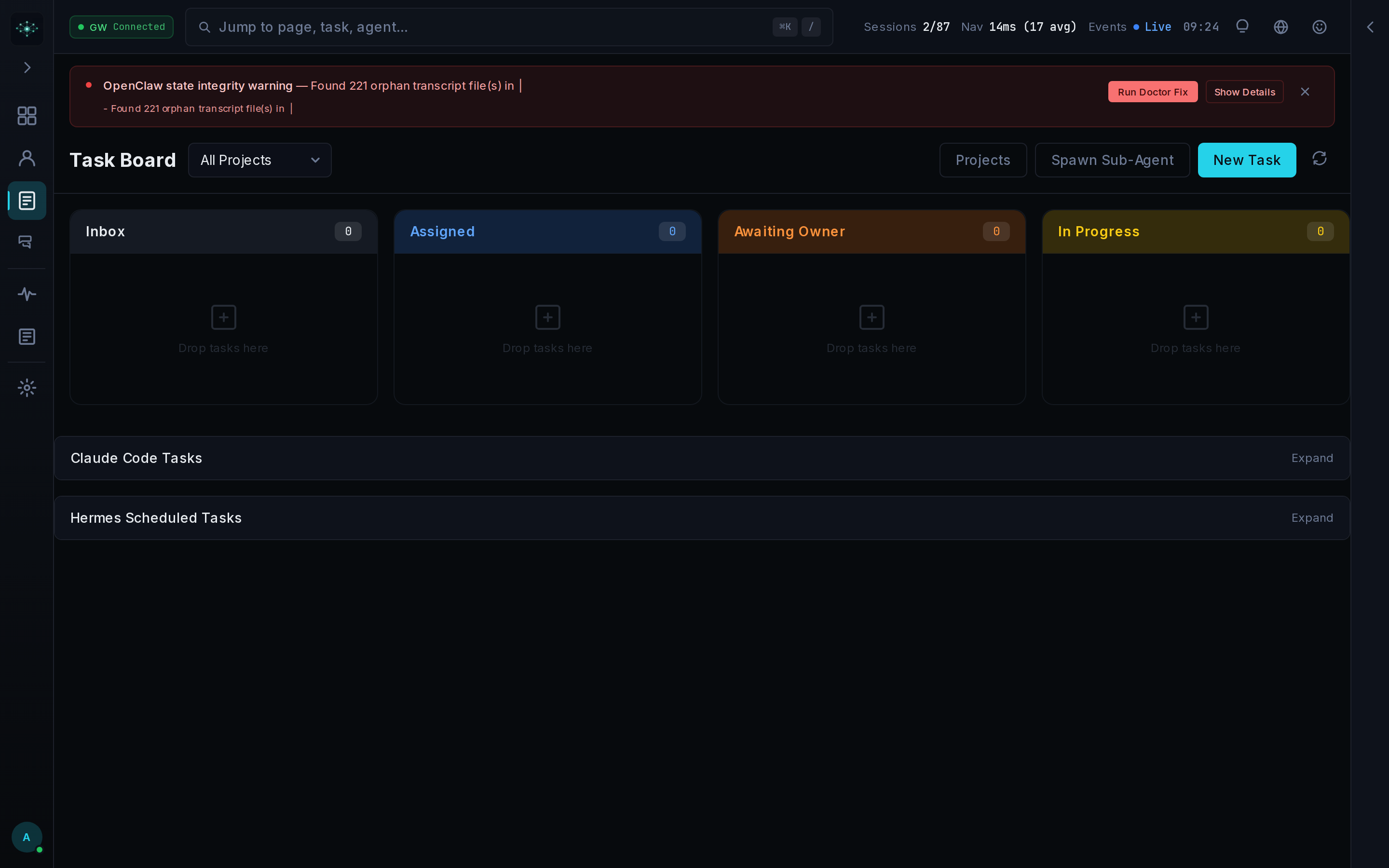Expand the Hermes Scheduled Tasks section
The image size is (1389, 868).
(1312, 517)
